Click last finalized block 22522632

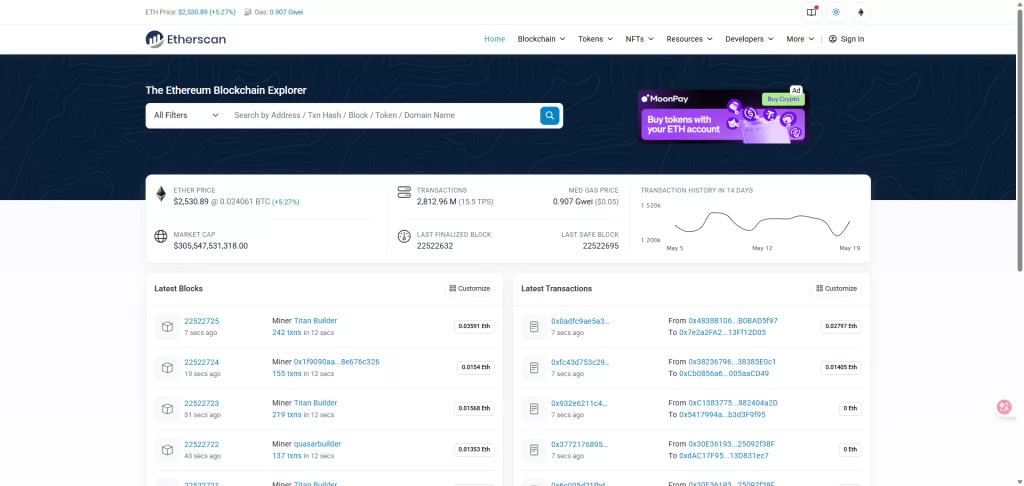click(434, 246)
